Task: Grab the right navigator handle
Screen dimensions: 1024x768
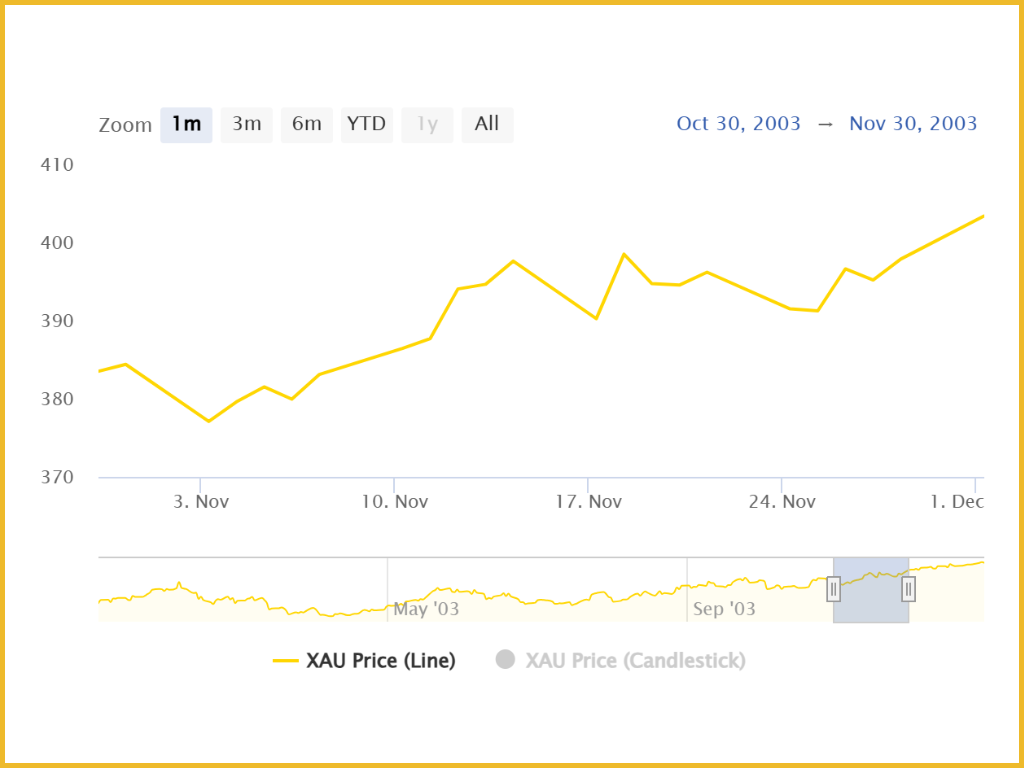Action: (908, 589)
